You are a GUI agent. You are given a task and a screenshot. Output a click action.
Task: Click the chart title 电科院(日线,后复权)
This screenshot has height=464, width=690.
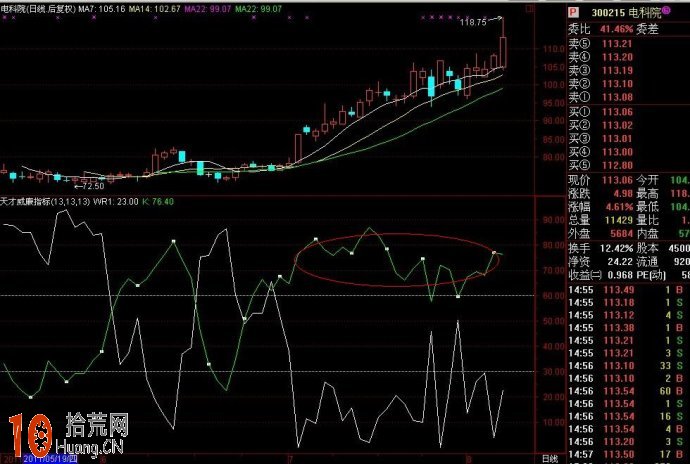(38, 9)
